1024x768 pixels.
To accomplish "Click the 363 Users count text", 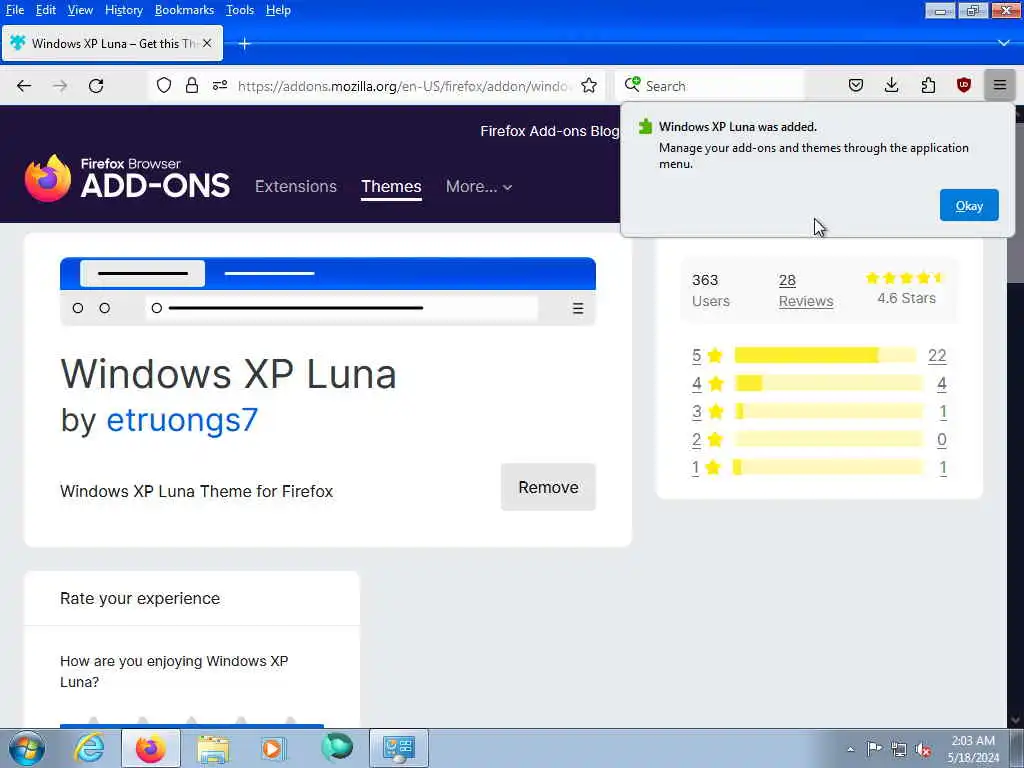I will [x=711, y=291].
